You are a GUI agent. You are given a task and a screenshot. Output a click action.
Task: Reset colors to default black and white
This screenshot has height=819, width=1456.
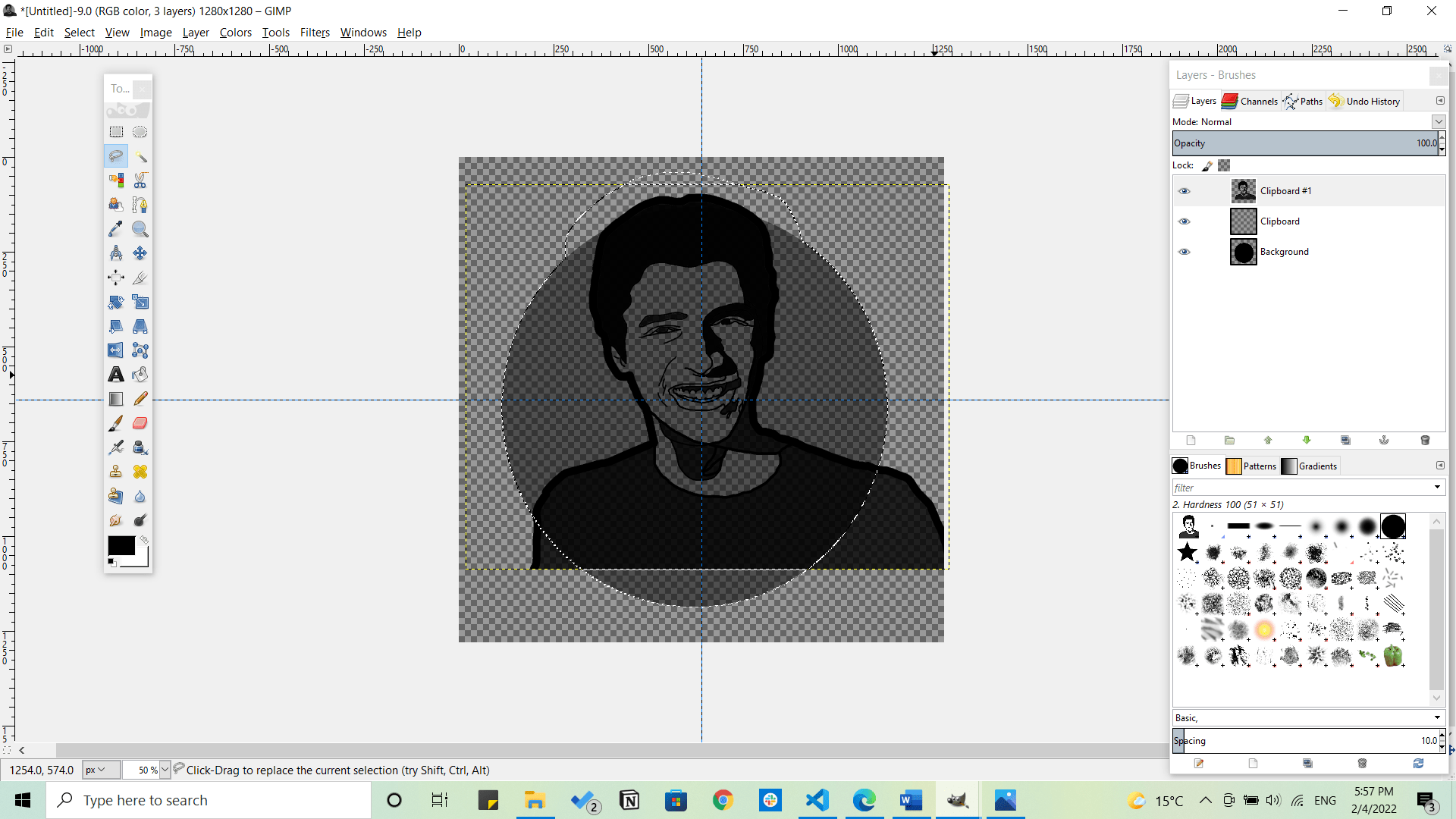tap(112, 562)
